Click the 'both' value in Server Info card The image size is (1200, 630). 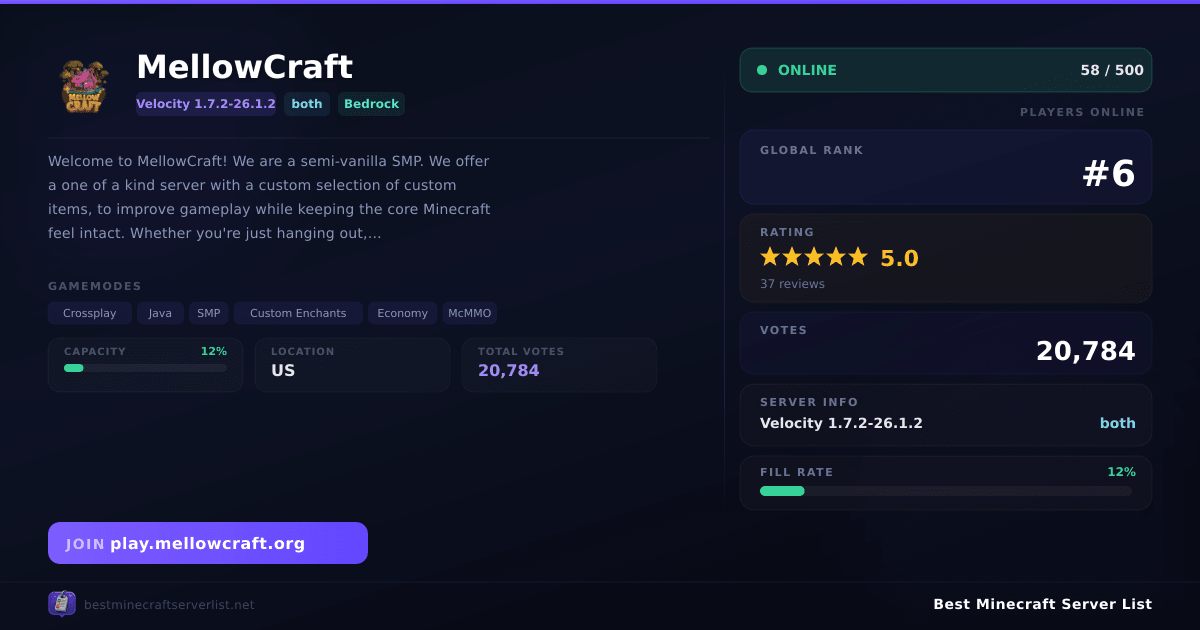tap(1118, 423)
